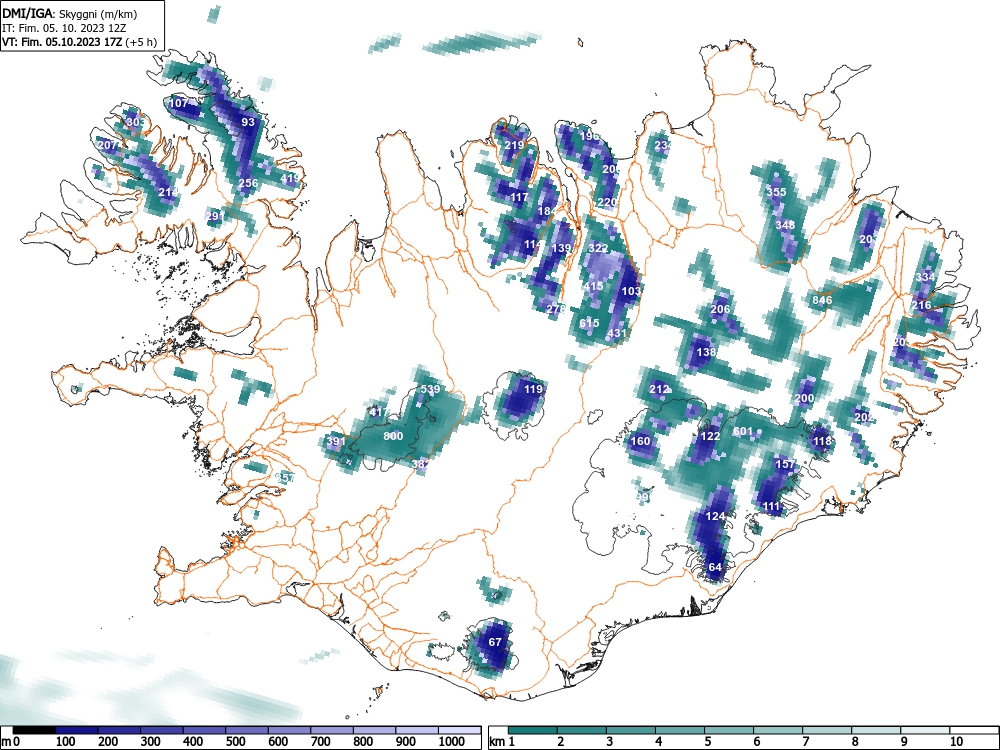
Task: Click the VT valid time line 17Z
Action: click(79, 43)
